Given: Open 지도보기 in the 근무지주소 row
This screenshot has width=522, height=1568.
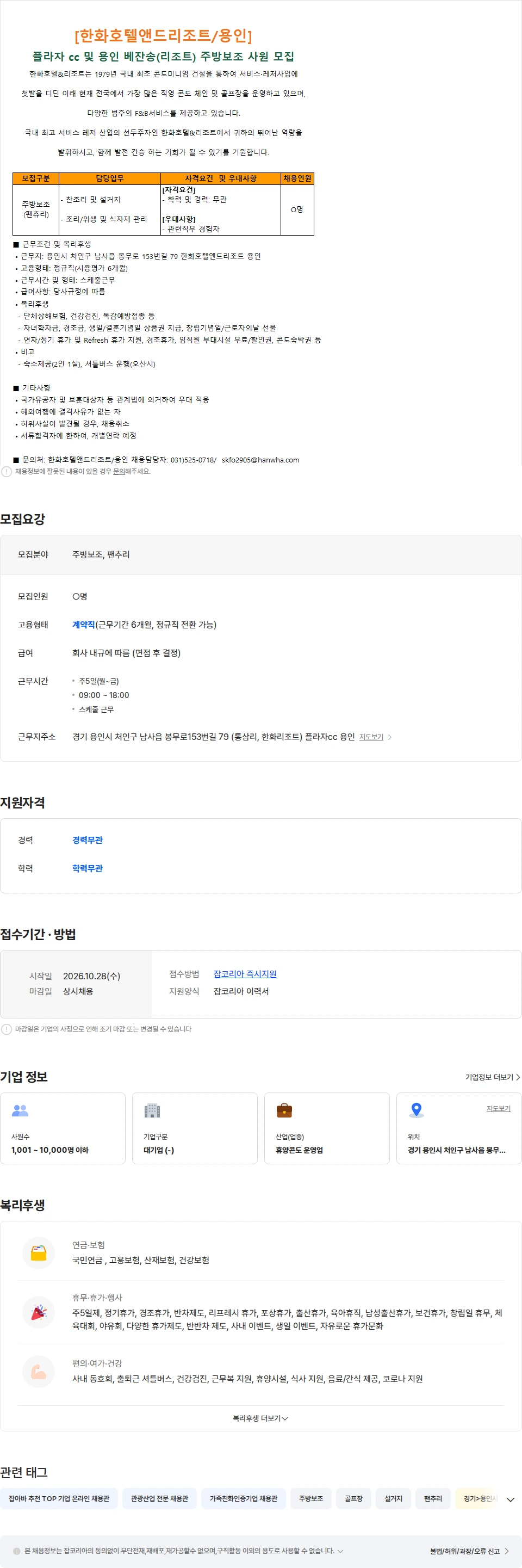Looking at the screenshot, I should (371, 737).
